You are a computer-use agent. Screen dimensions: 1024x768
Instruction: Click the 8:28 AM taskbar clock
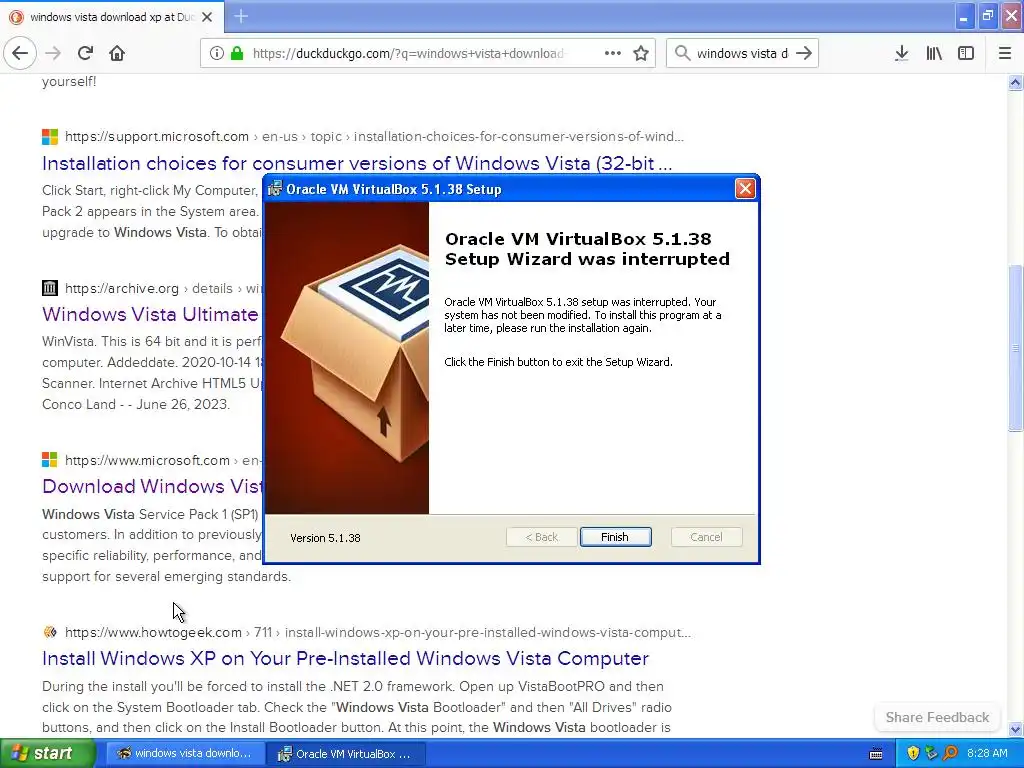[987, 753]
